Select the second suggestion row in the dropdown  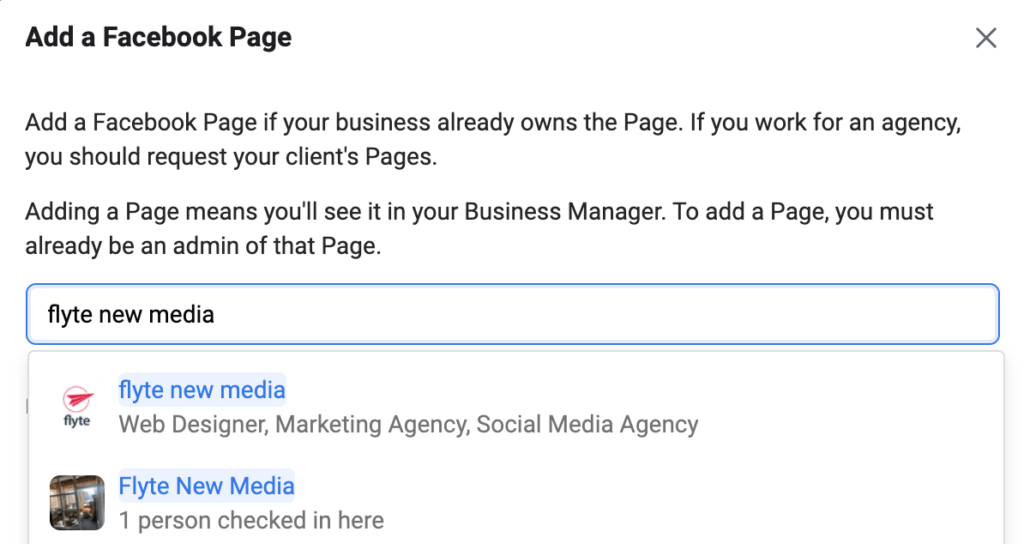[516, 502]
